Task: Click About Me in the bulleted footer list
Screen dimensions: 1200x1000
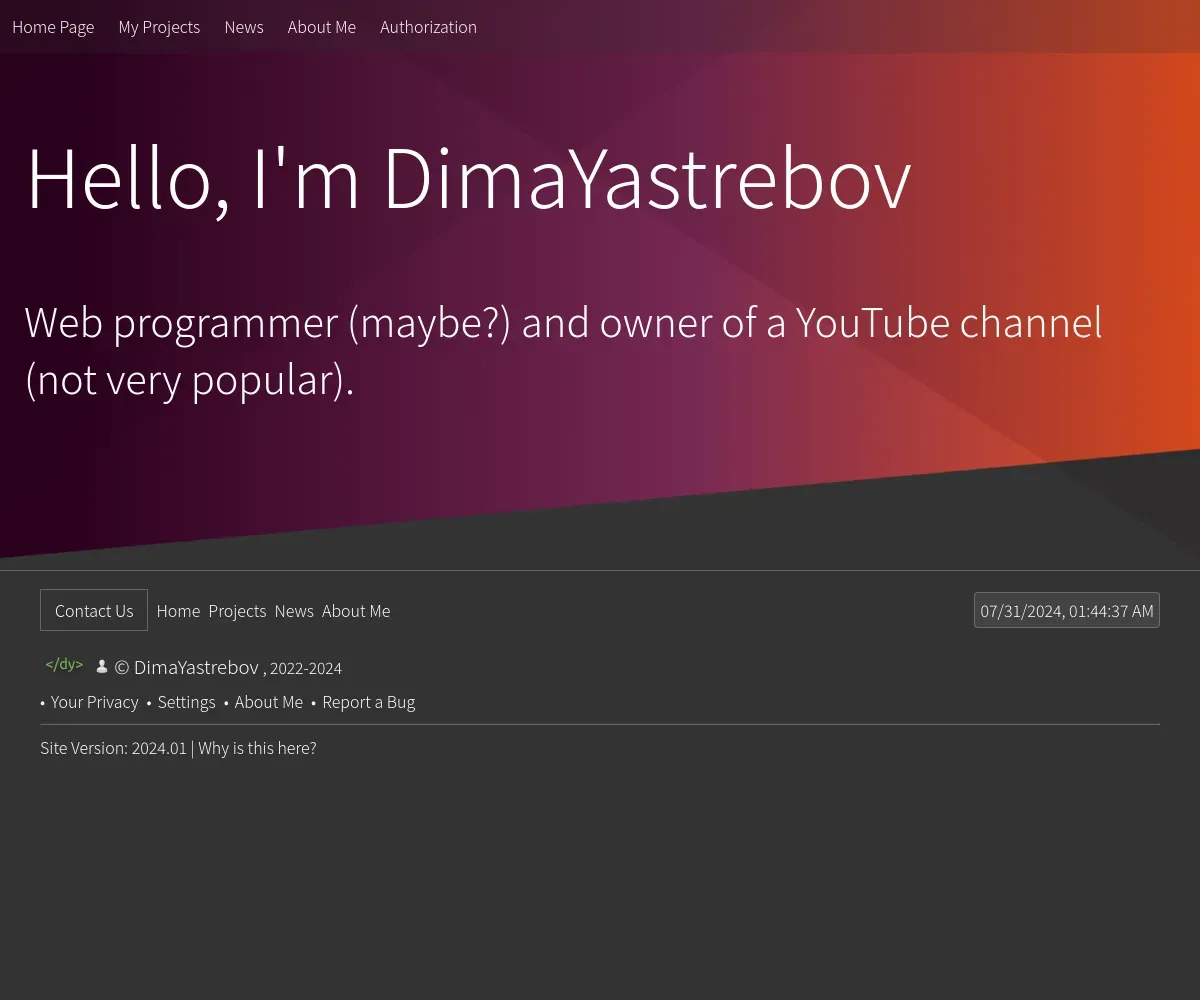Action: click(268, 702)
